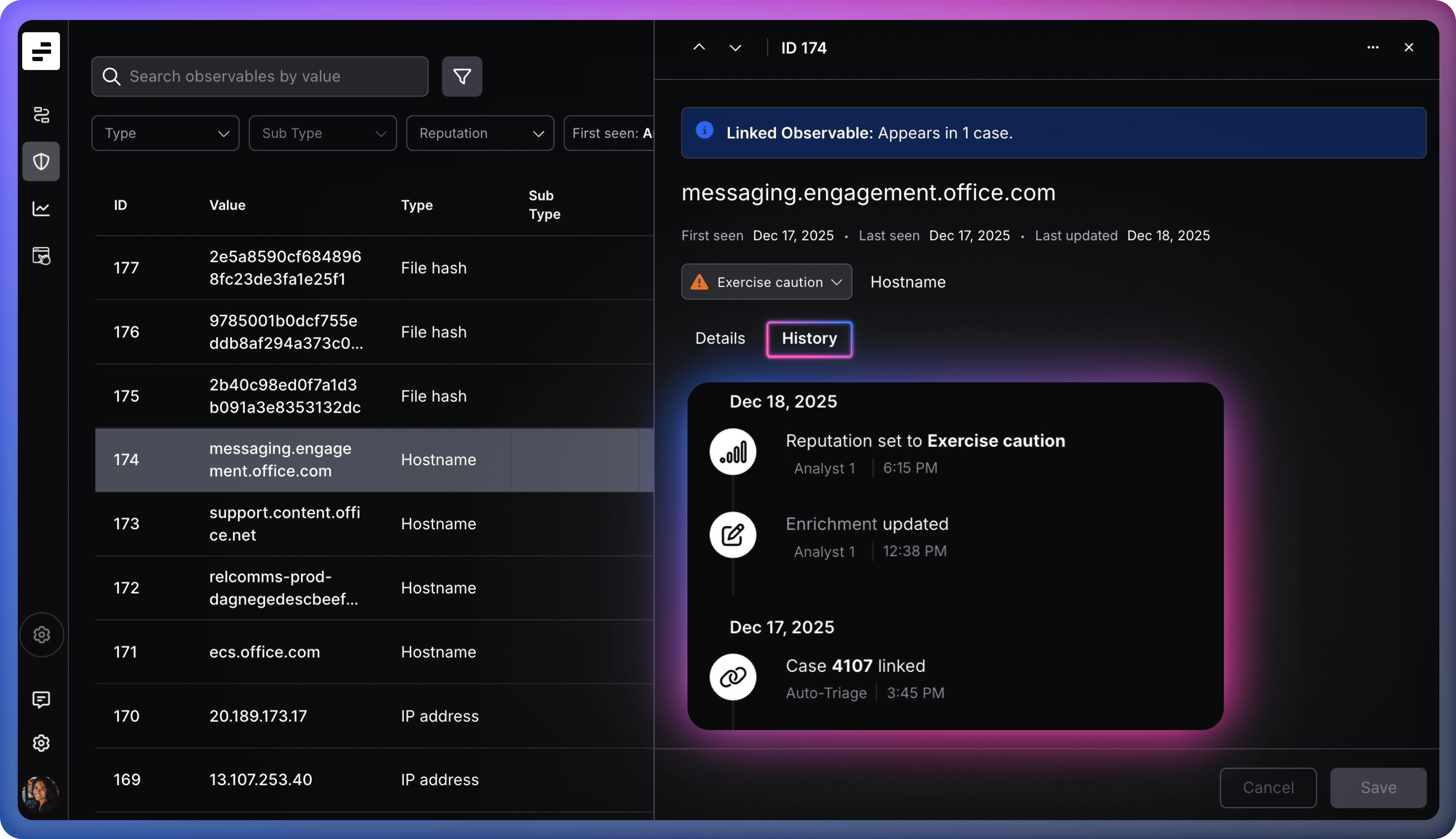Click the filter funnel icon

[x=462, y=77]
